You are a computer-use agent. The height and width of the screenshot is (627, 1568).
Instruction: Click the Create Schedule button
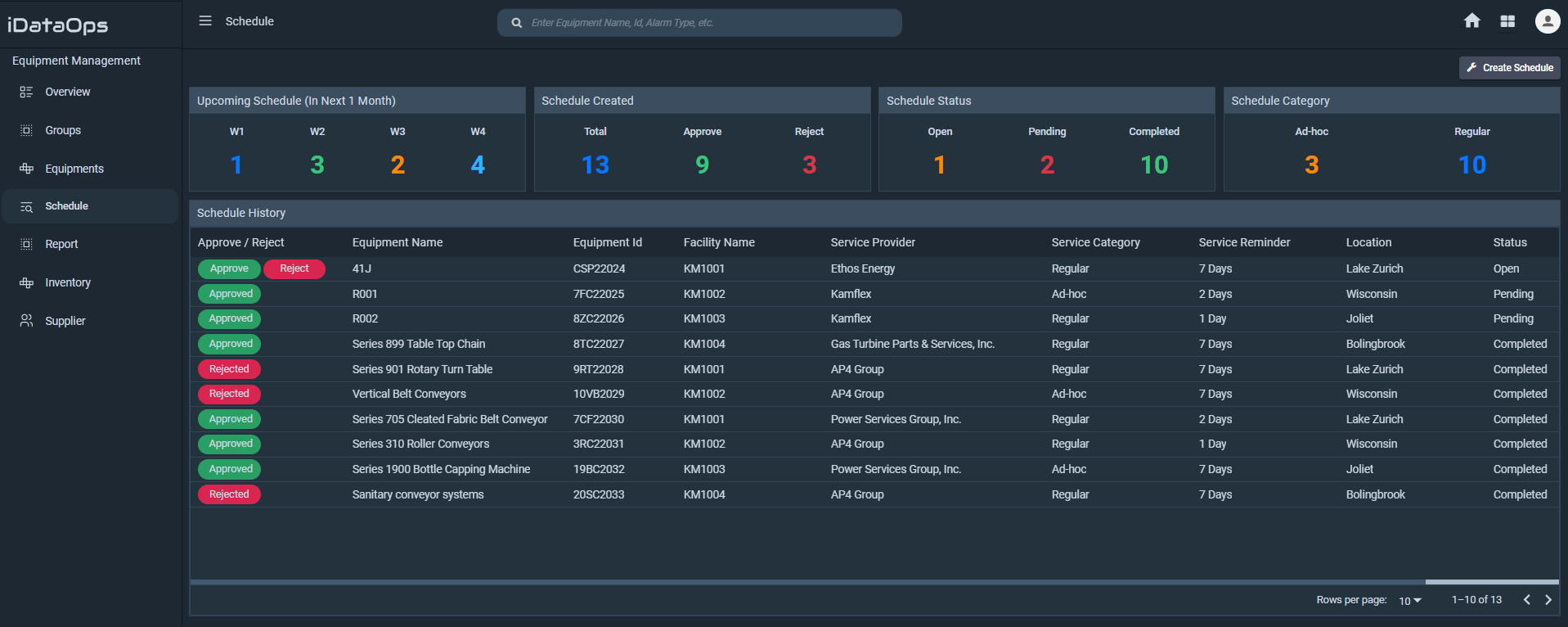pyautogui.click(x=1509, y=68)
